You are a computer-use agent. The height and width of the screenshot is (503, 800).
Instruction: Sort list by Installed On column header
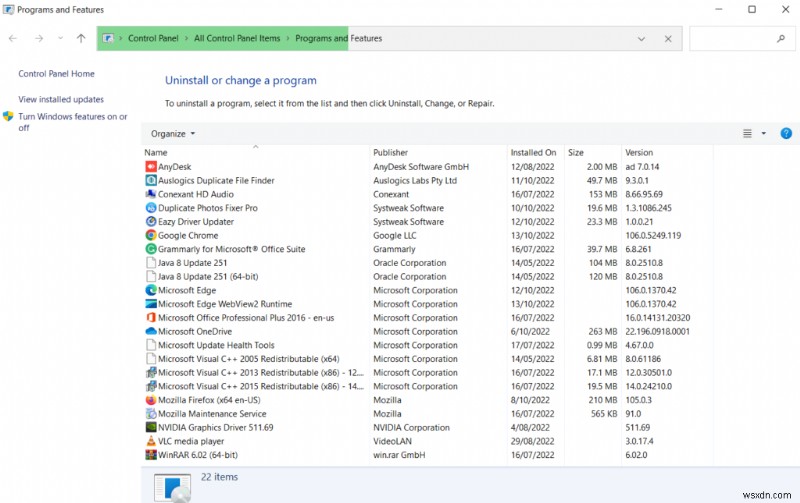(536, 152)
